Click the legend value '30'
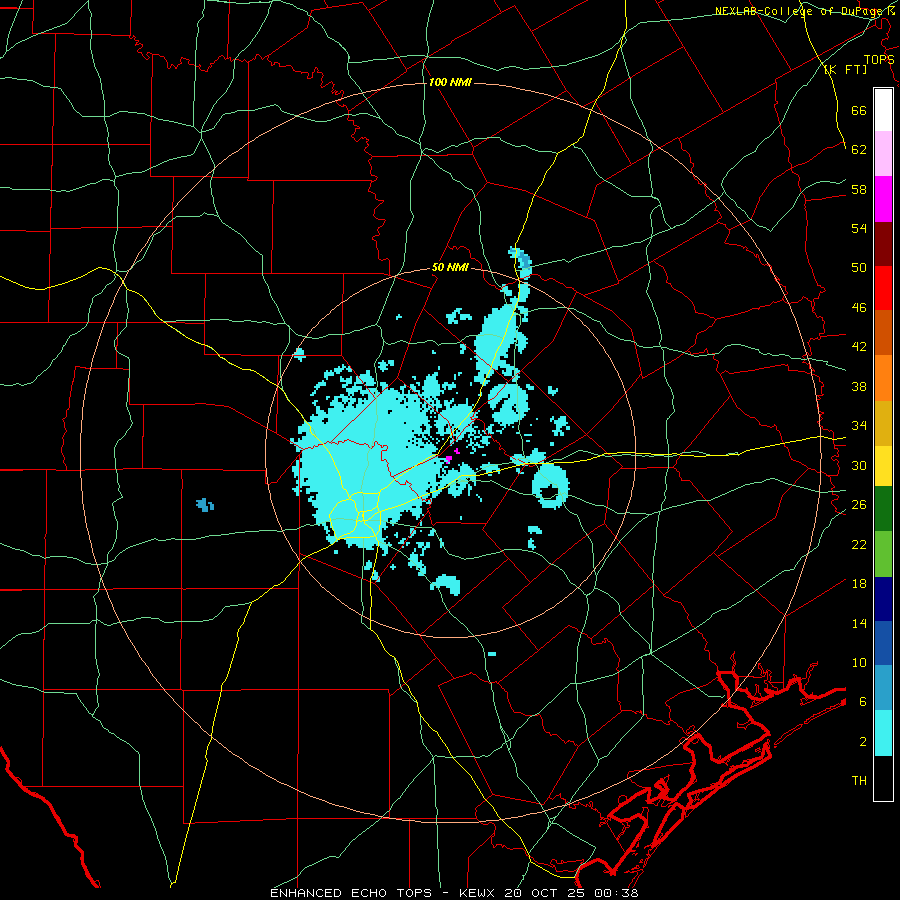Screen dimensions: 900x900 pyautogui.click(x=859, y=465)
